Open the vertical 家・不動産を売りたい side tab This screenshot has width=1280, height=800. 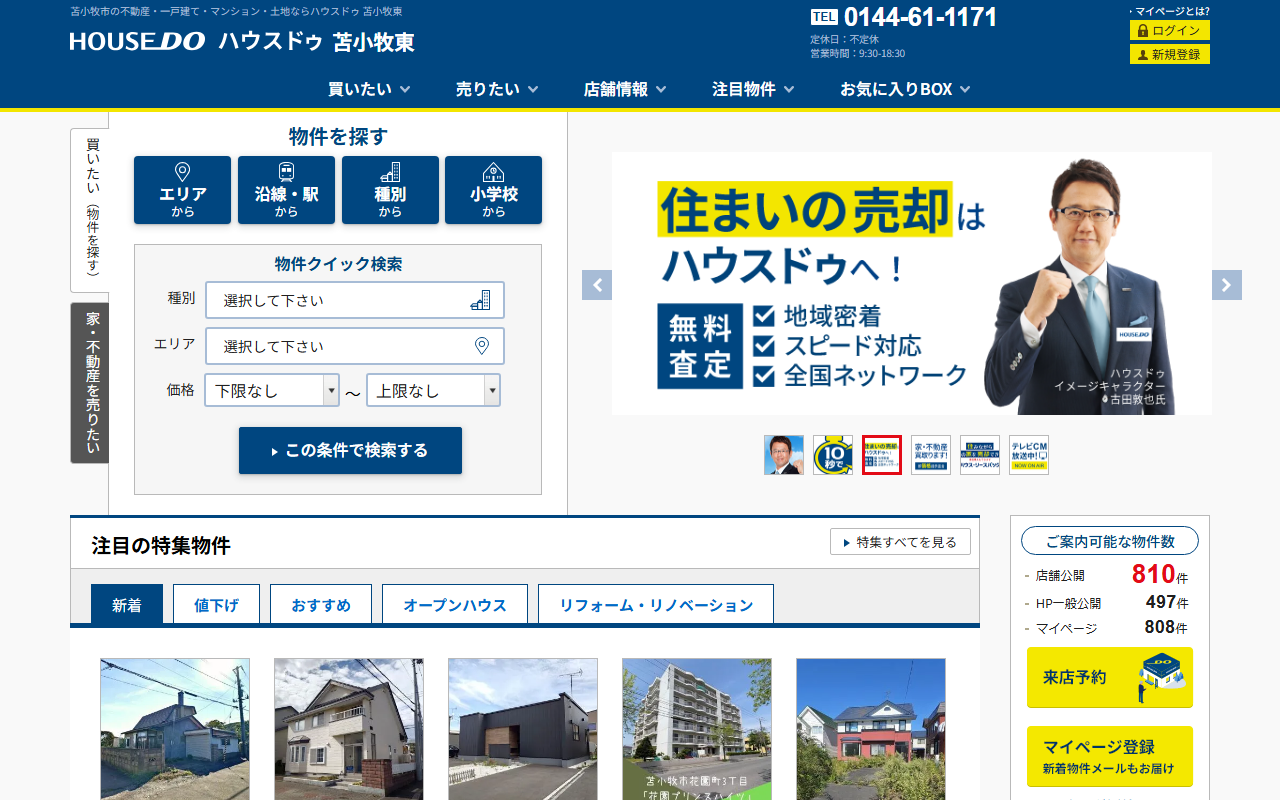pos(90,383)
